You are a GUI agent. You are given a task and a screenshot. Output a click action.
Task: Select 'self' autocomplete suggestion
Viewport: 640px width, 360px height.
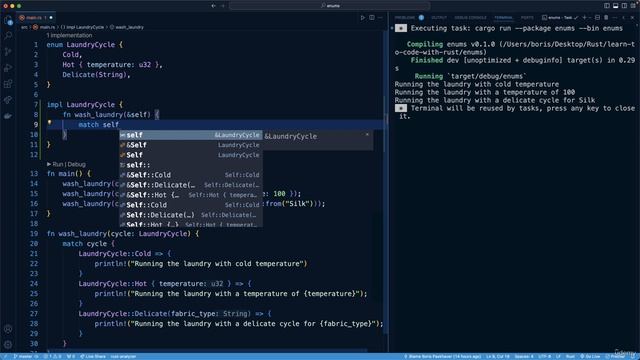[x=191, y=135]
